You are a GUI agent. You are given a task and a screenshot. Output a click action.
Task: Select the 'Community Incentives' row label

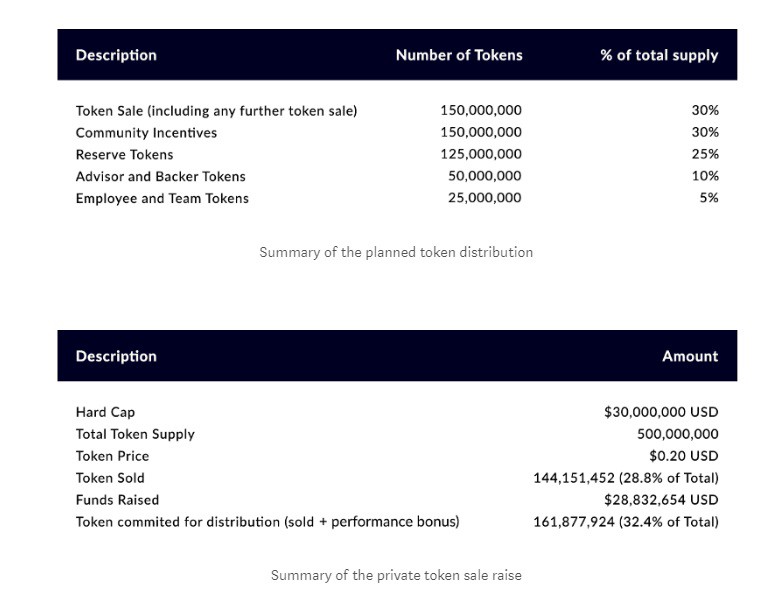coord(146,132)
